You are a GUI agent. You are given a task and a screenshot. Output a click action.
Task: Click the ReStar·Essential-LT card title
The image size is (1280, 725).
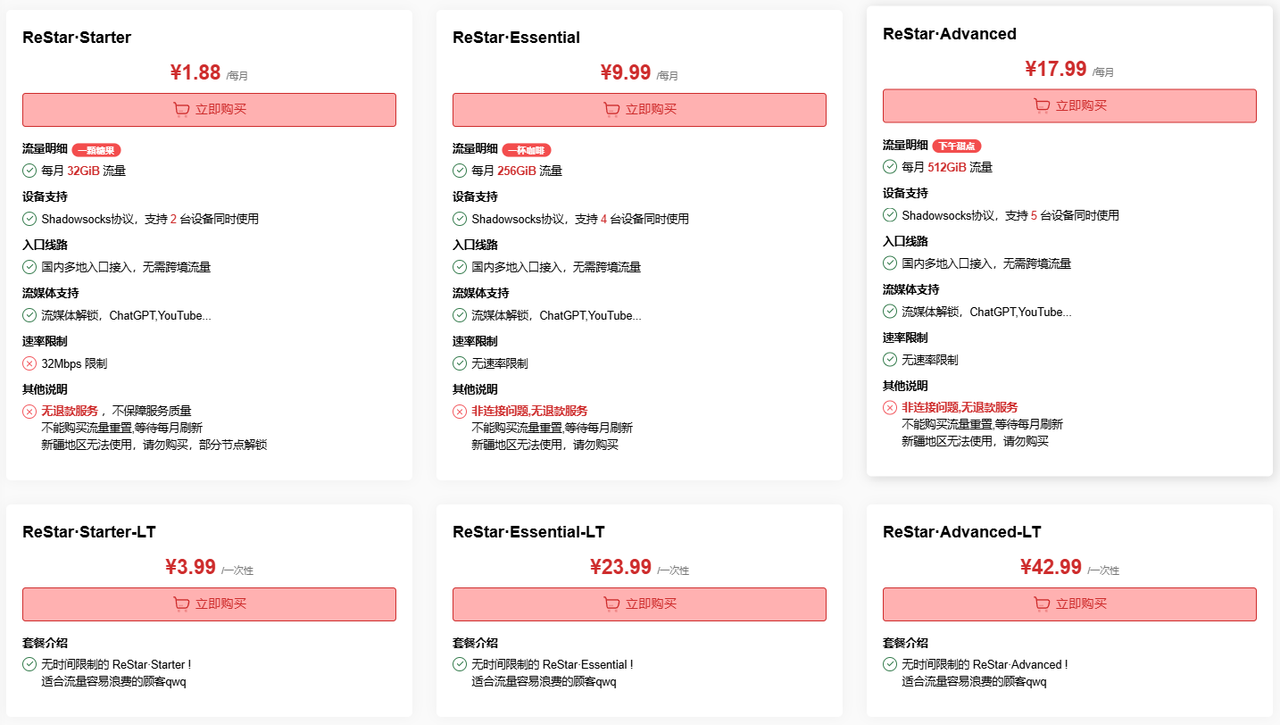[x=528, y=532]
